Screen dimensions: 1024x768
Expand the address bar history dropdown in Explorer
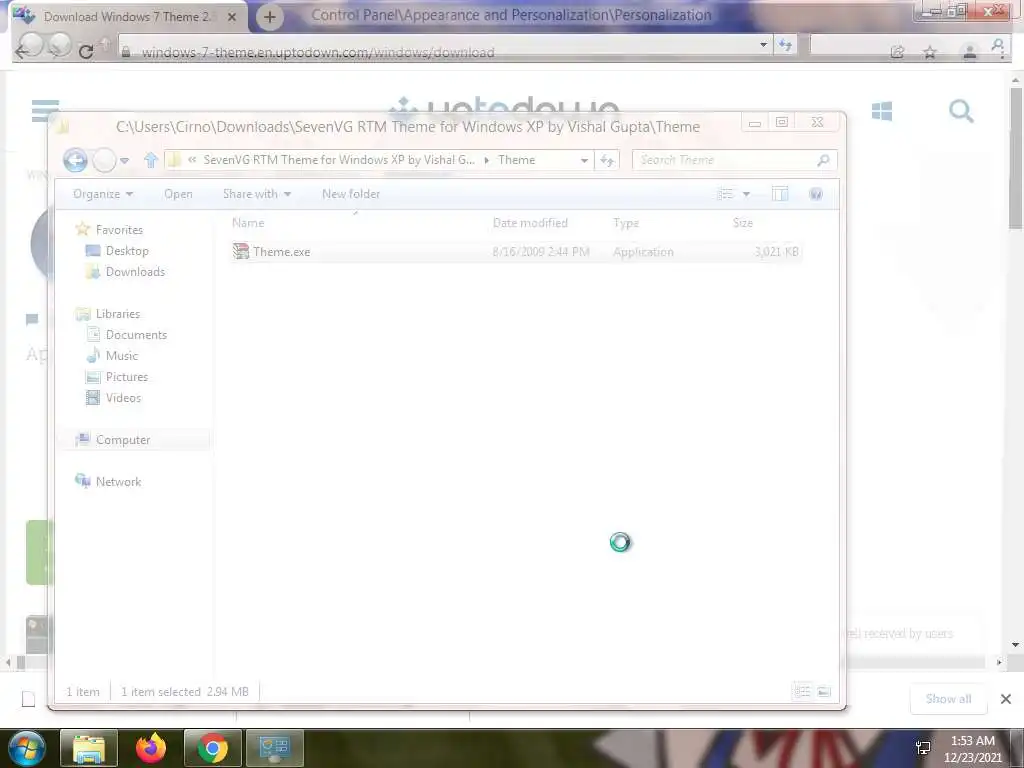click(x=584, y=161)
